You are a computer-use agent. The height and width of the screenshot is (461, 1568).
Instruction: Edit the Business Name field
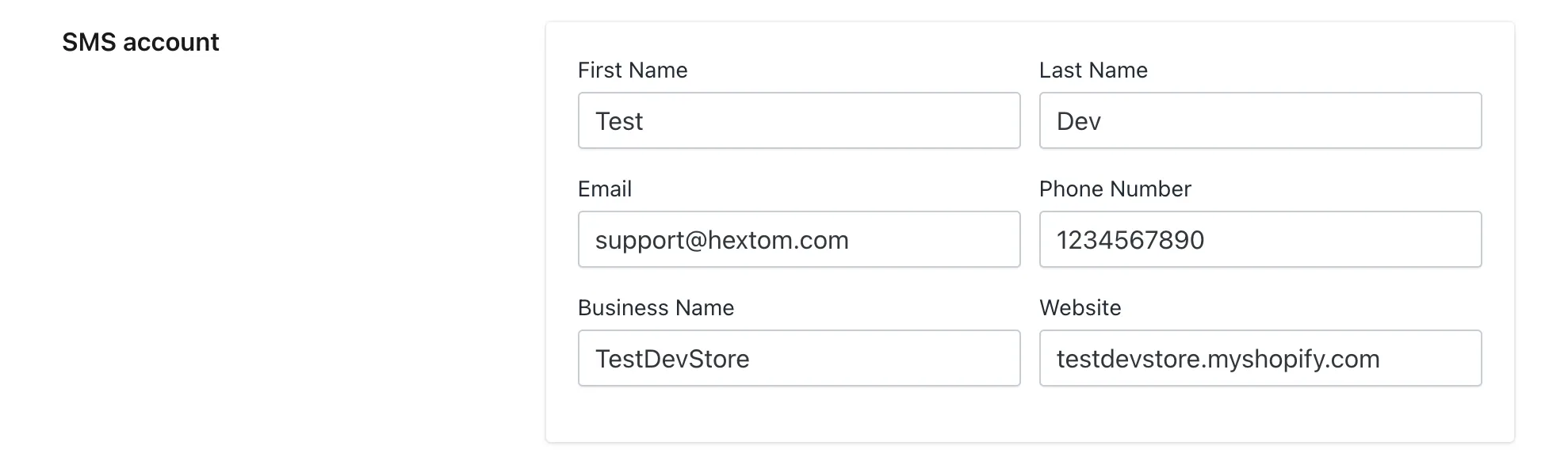799,358
